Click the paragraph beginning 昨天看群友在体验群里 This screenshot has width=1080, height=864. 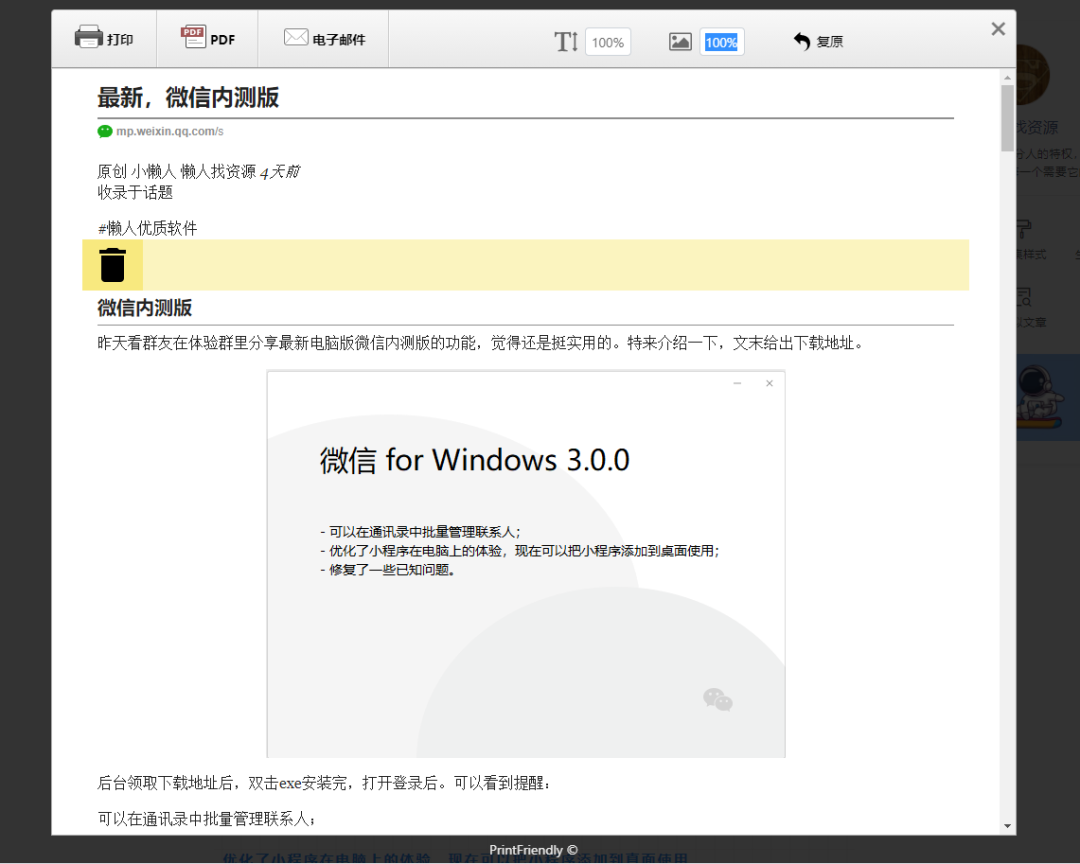(480, 343)
